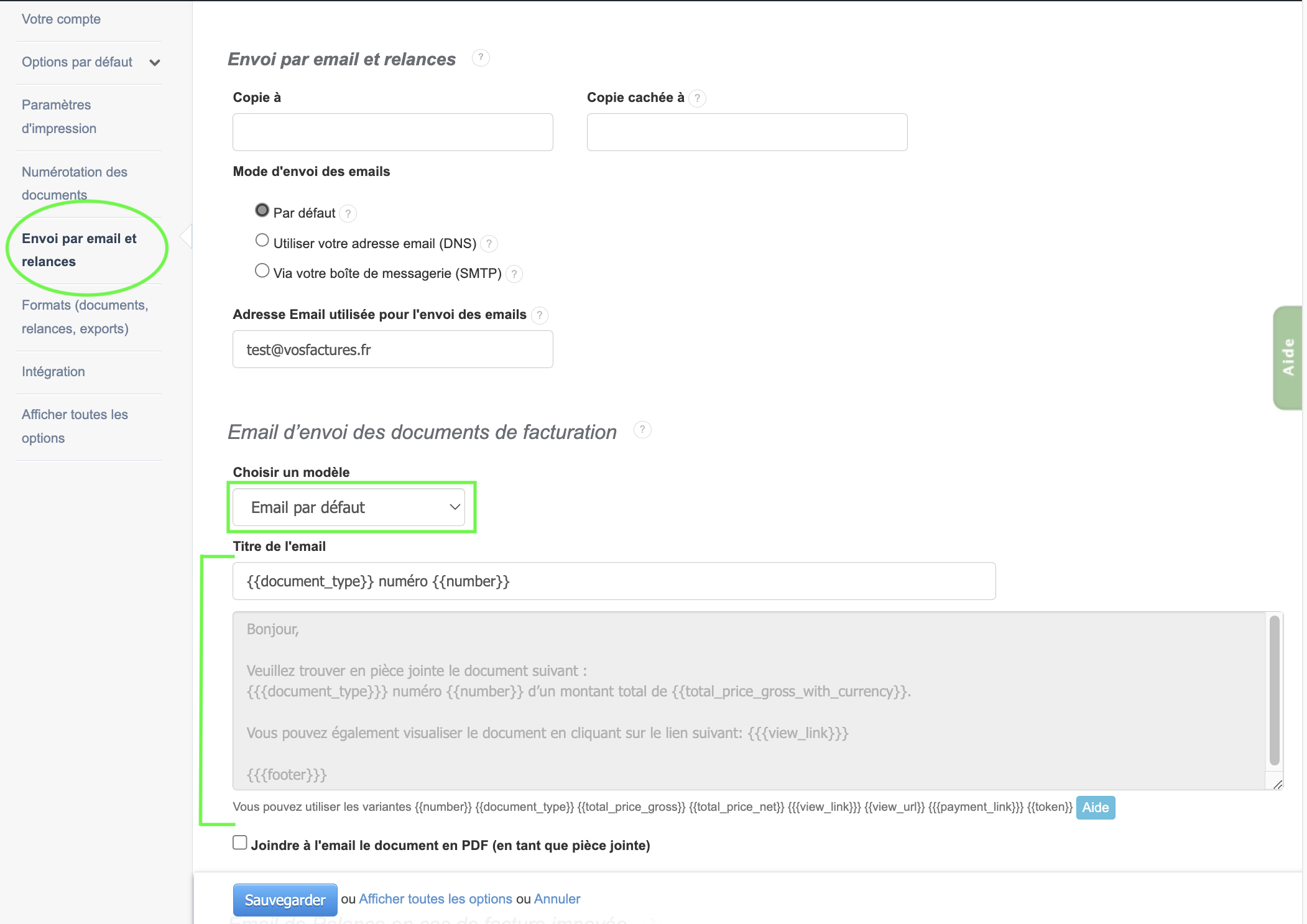Click inside the Copie à field
Screen dimensions: 1307x924
(392, 132)
